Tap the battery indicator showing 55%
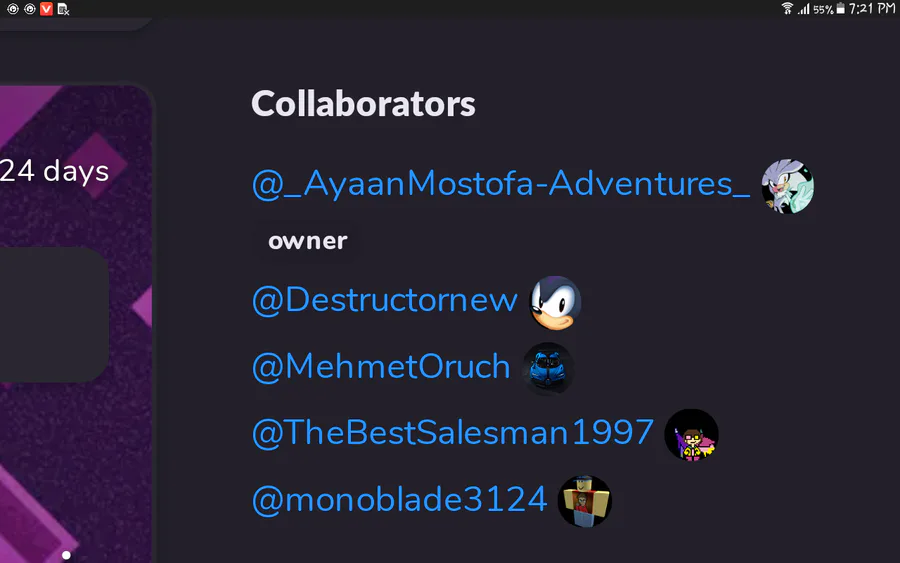 pyautogui.click(x=828, y=9)
